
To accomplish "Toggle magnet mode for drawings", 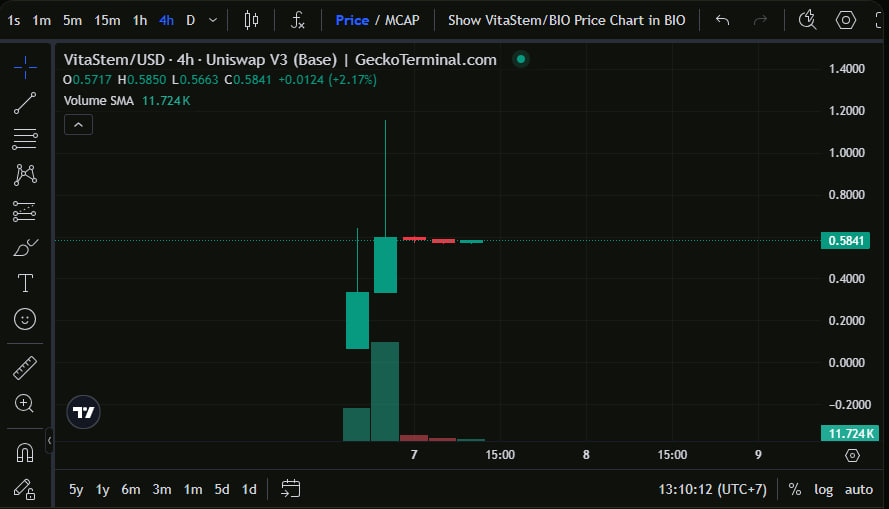I will 25,452.
